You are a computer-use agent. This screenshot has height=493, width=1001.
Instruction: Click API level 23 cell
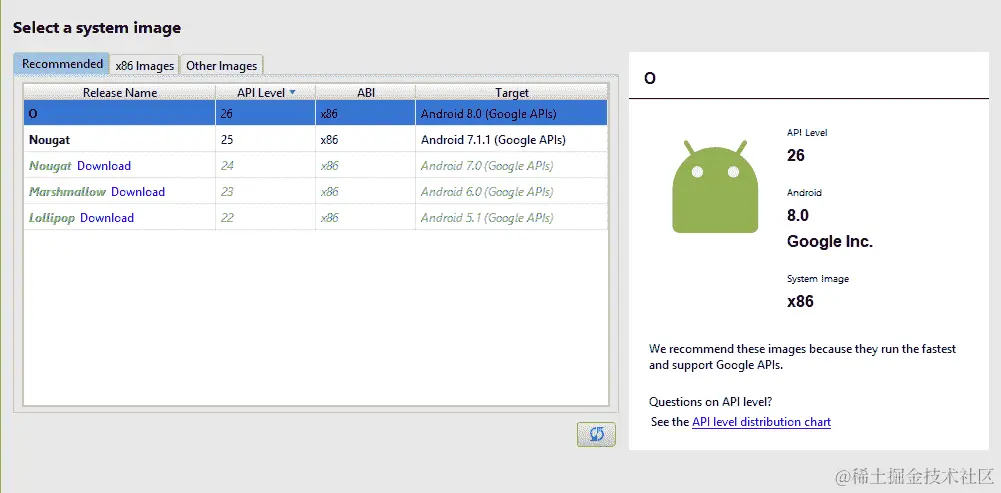(266, 192)
